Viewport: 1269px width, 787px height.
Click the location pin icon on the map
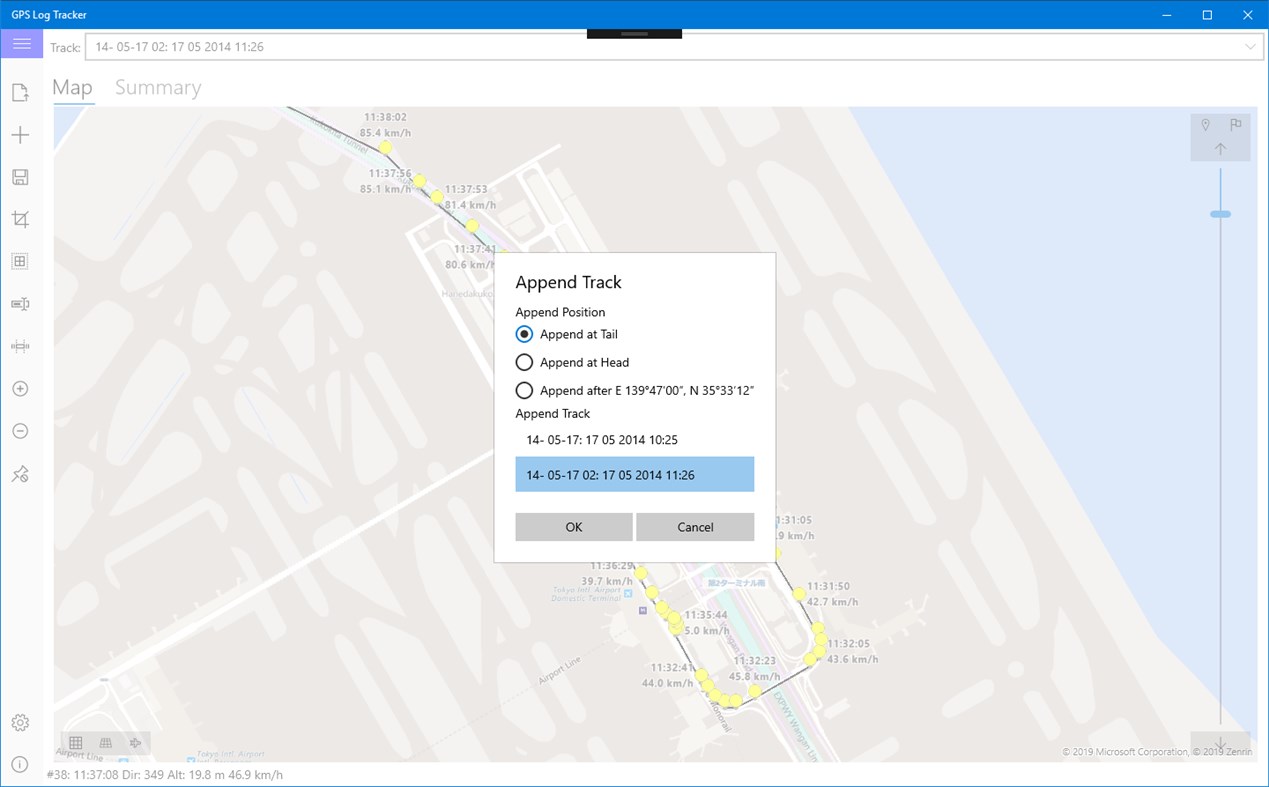[x=1205, y=124]
